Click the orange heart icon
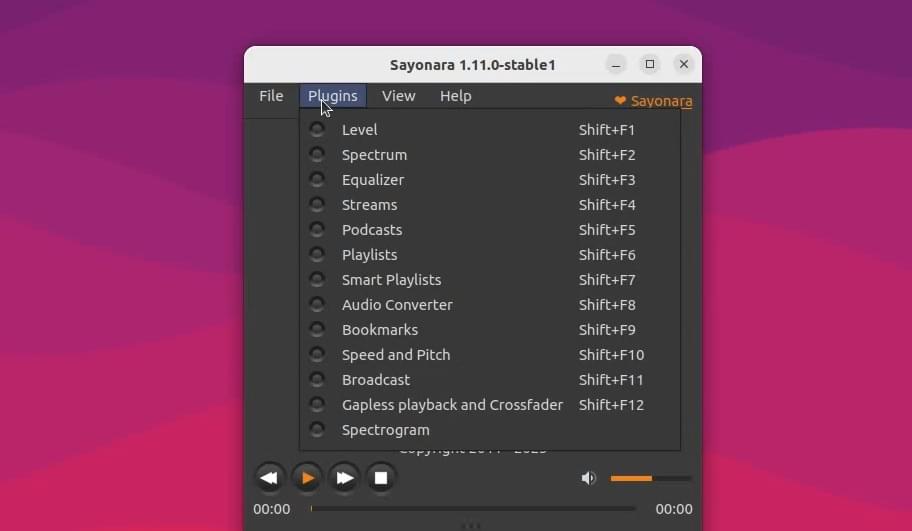Viewport: 912px width, 531px height. 620,101
